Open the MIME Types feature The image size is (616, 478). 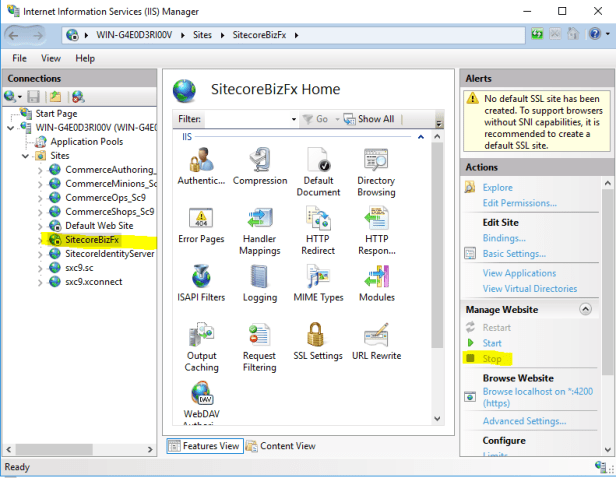click(319, 278)
